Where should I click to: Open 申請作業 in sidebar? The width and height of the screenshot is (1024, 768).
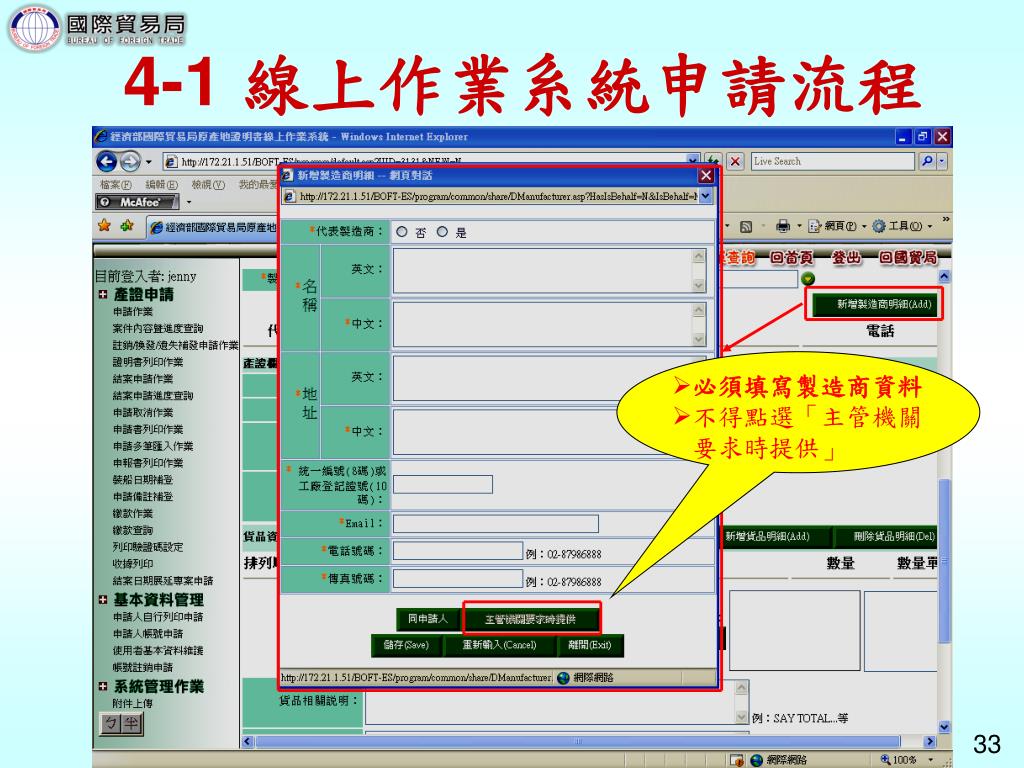point(133,312)
